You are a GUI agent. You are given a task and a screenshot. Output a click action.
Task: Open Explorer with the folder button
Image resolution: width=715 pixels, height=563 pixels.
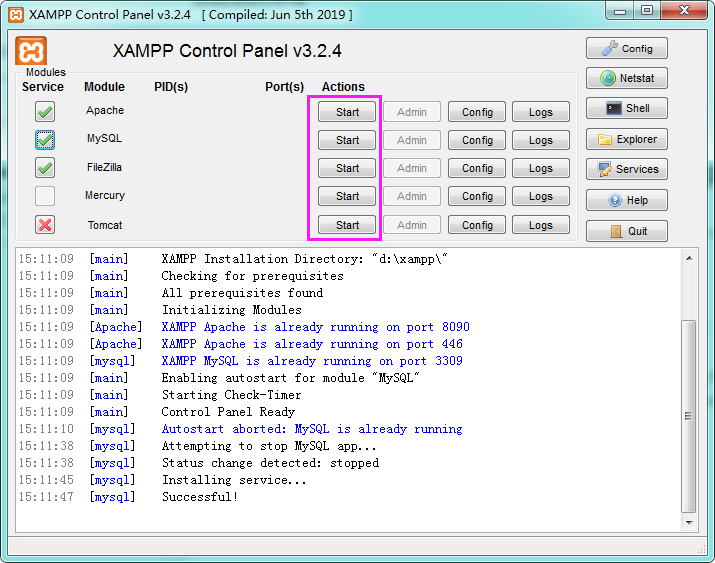tap(627, 139)
